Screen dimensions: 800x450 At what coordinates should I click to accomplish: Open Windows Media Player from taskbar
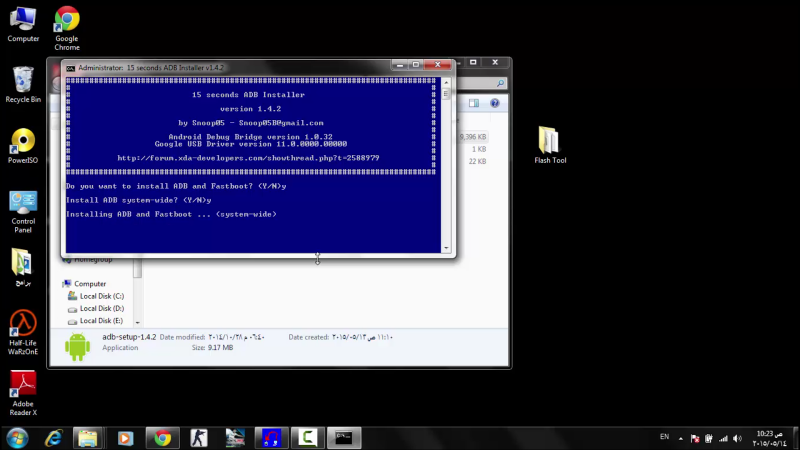[x=125, y=438]
